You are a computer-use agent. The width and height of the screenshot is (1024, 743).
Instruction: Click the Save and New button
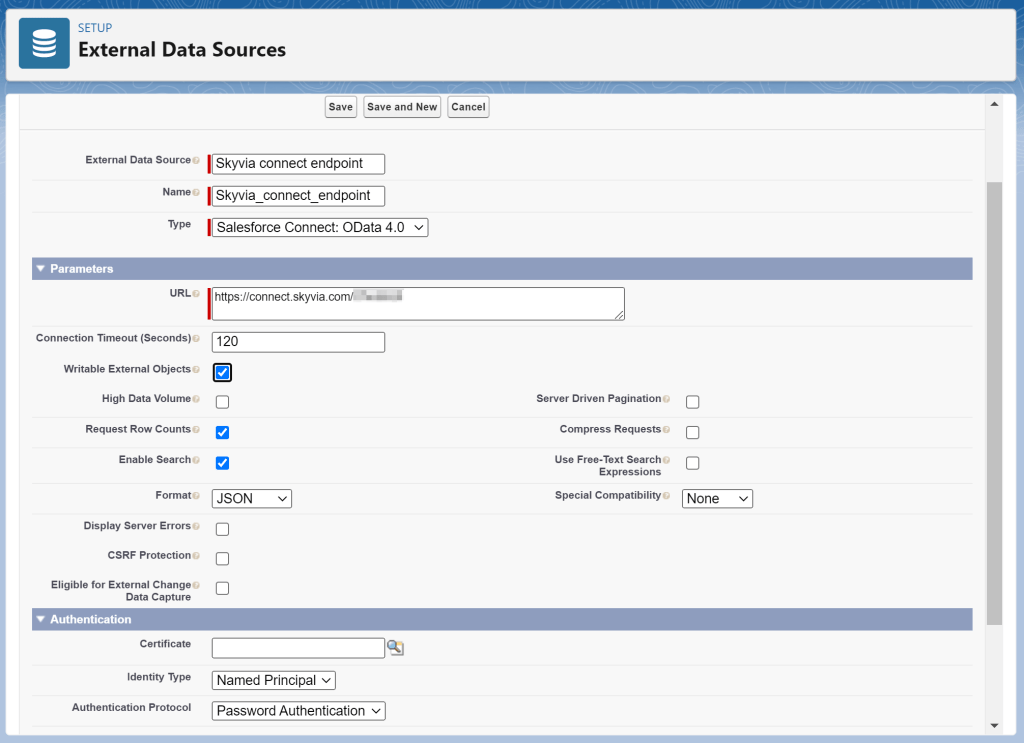tap(402, 106)
